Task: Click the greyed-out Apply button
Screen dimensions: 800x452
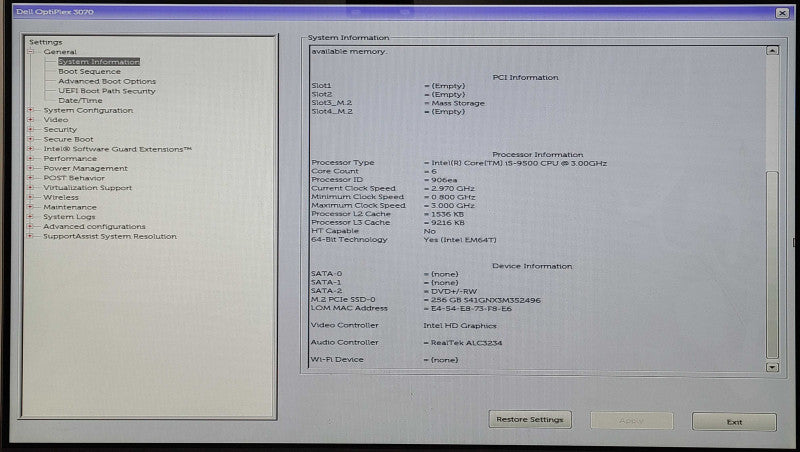Action: [632, 421]
